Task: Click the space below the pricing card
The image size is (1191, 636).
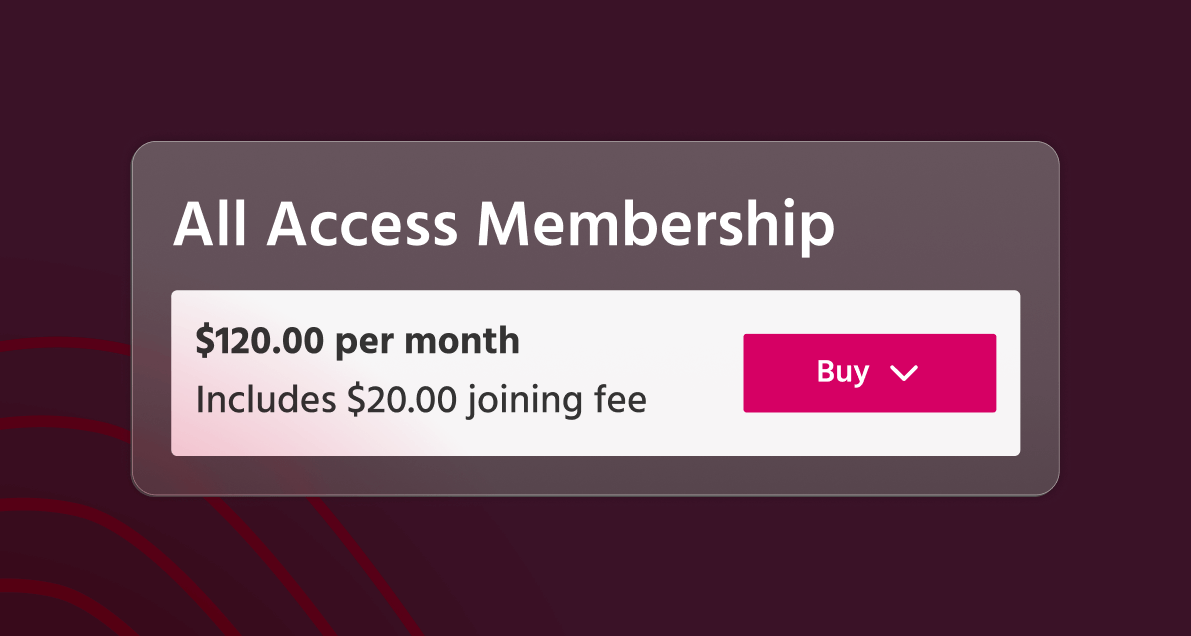Action: pos(595,560)
